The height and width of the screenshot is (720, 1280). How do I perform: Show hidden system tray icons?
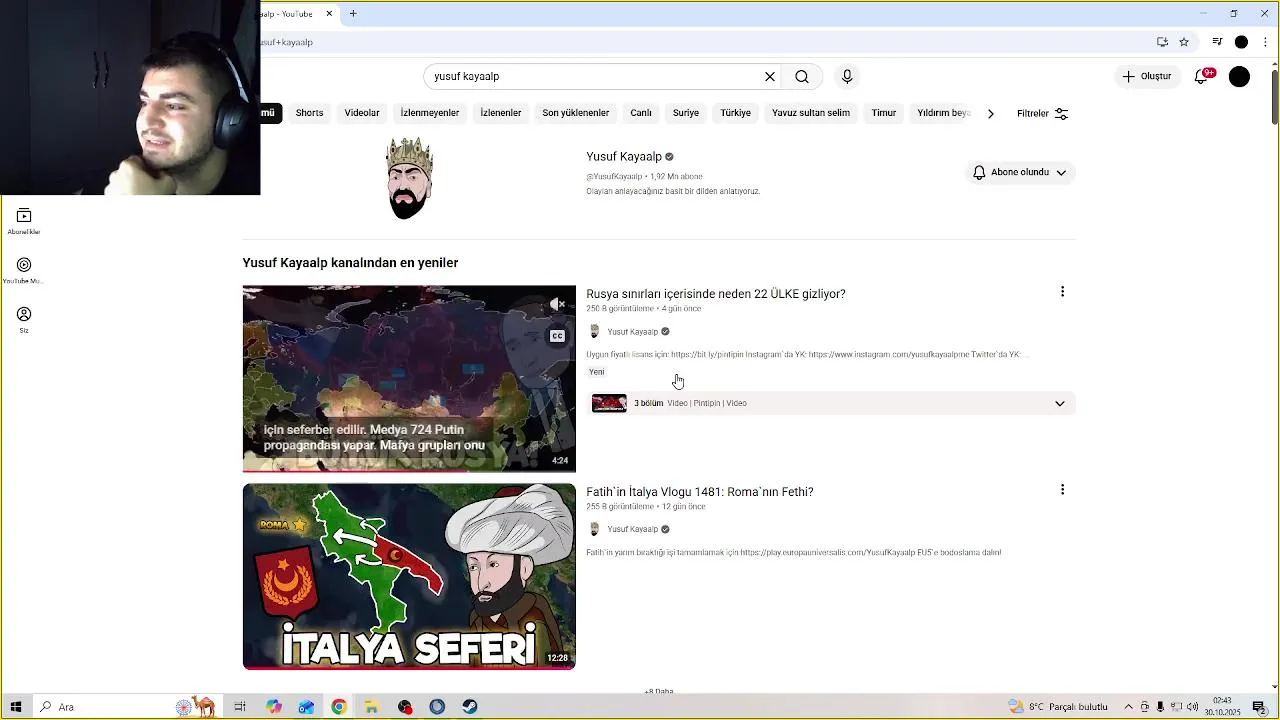[x=1129, y=707]
